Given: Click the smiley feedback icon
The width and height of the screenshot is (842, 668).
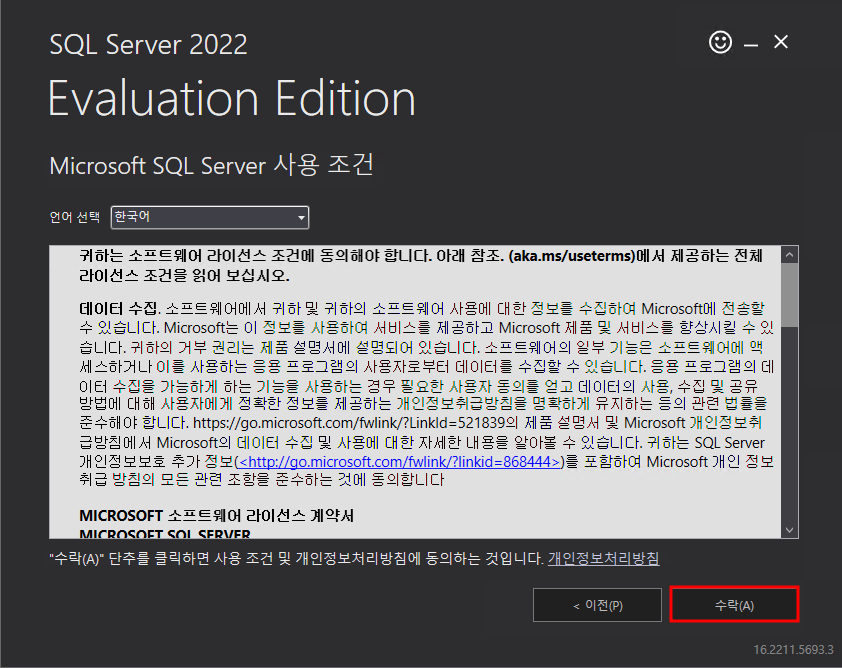Looking at the screenshot, I should coord(720,42).
